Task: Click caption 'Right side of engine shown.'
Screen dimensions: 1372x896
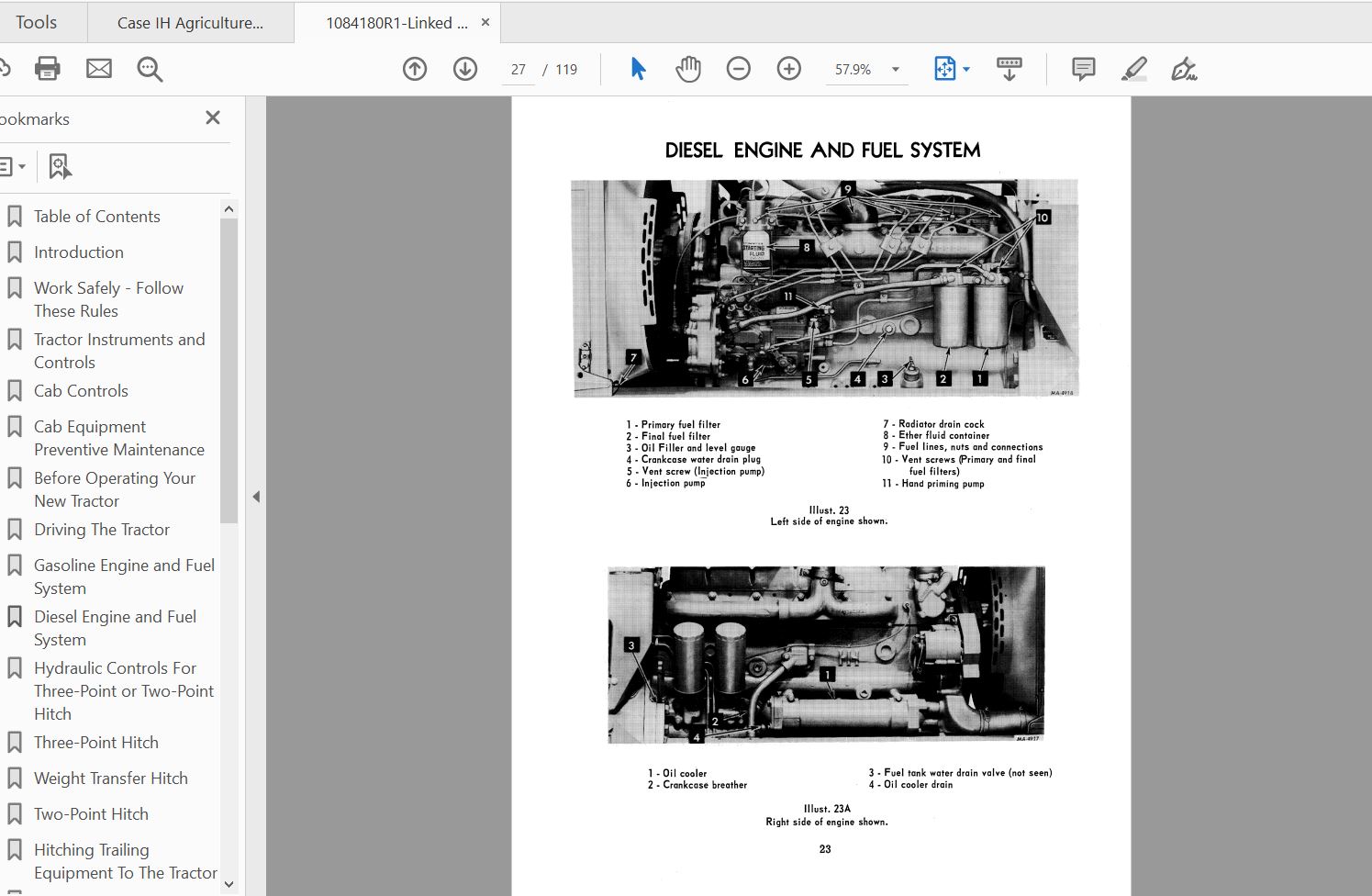Action: click(827, 822)
